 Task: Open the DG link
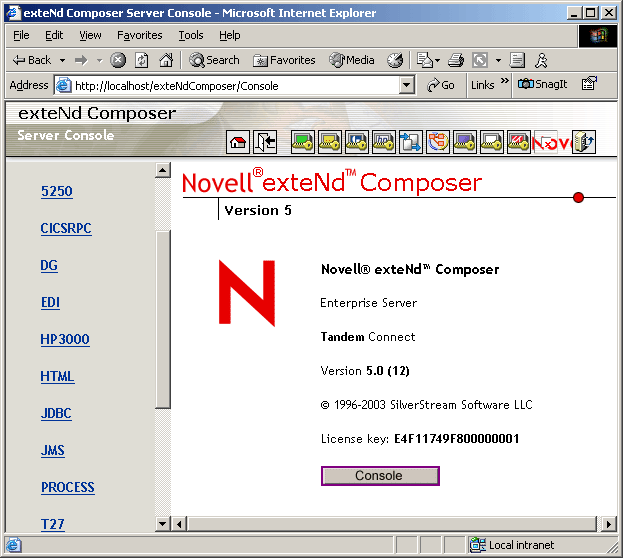coord(49,265)
